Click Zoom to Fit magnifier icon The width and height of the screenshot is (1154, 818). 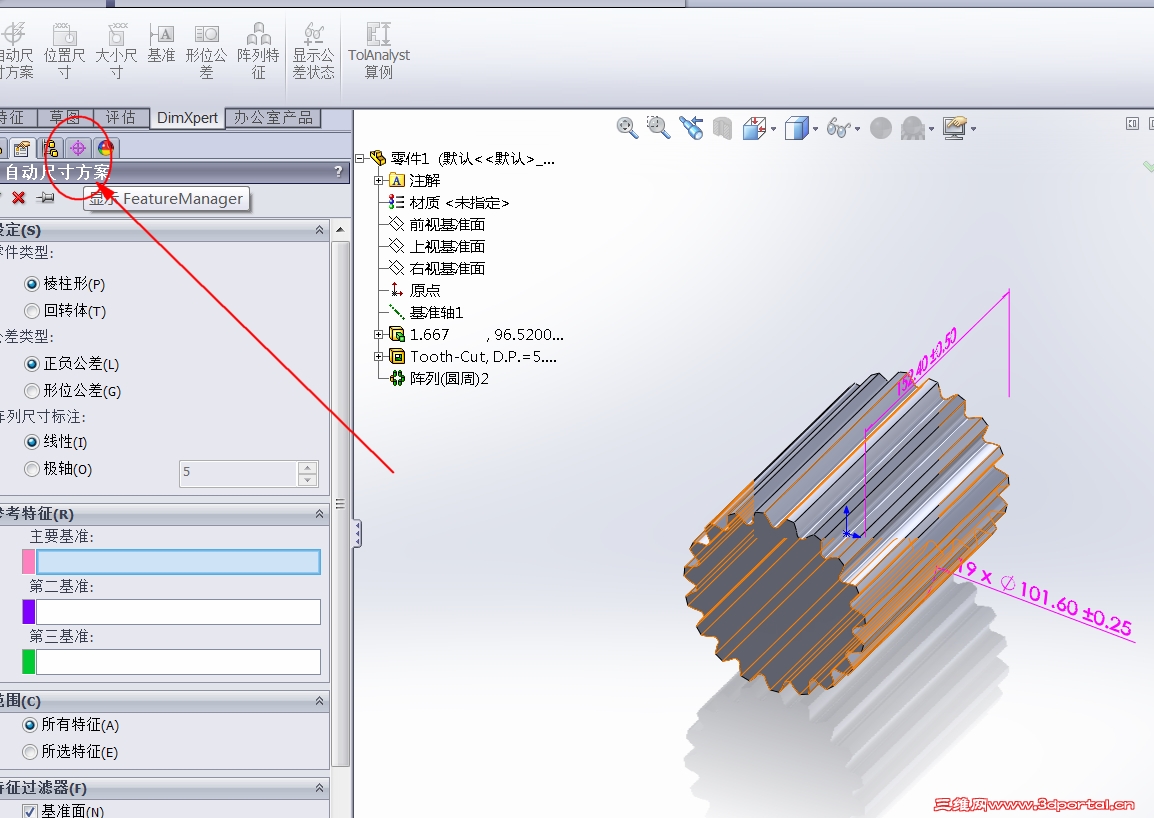[627, 128]
